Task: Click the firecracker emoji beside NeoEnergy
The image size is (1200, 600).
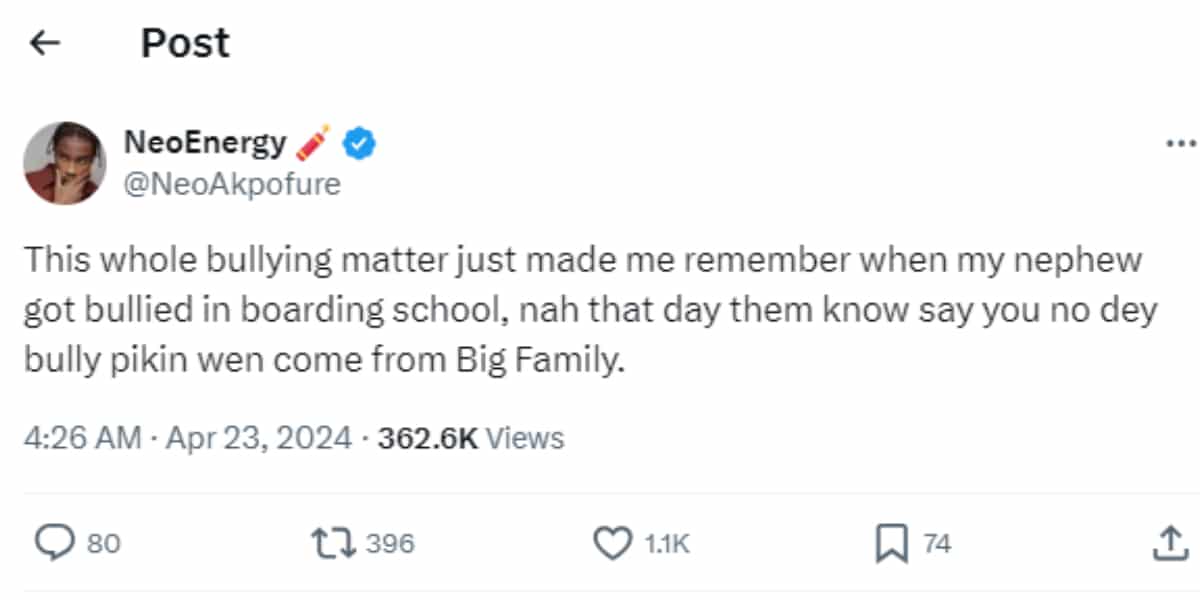Action: (x=314, y=144)
